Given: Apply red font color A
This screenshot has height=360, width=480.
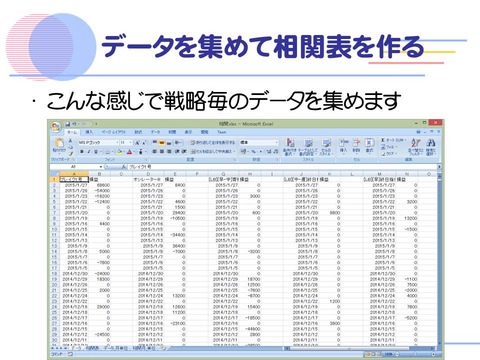Looking at the screenshot, I should click(129, 152).
